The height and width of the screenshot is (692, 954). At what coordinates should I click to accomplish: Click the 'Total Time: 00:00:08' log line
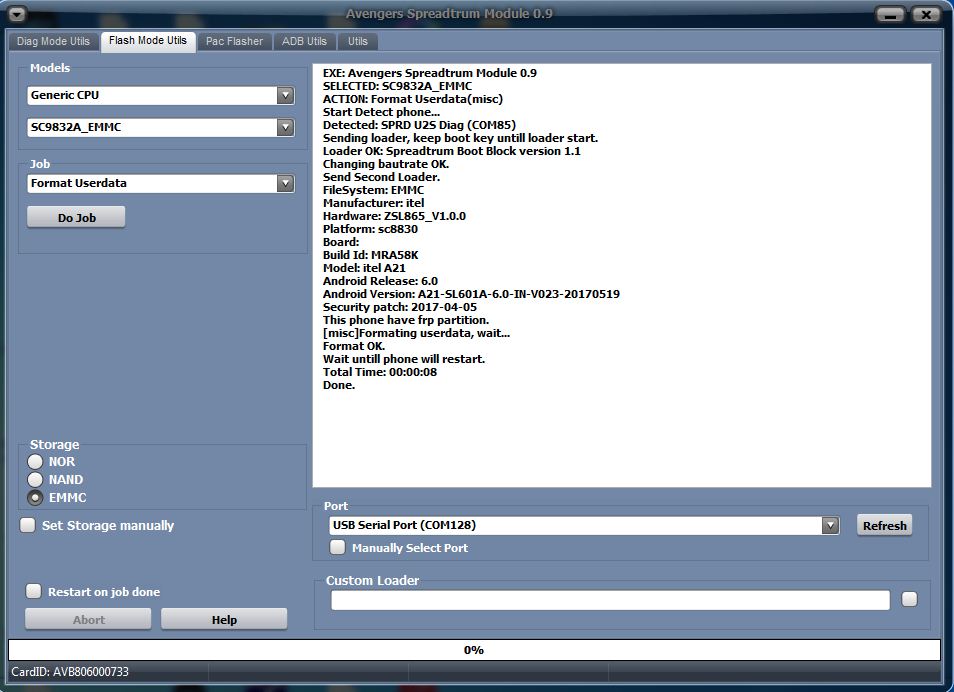(x=380, y=372)
